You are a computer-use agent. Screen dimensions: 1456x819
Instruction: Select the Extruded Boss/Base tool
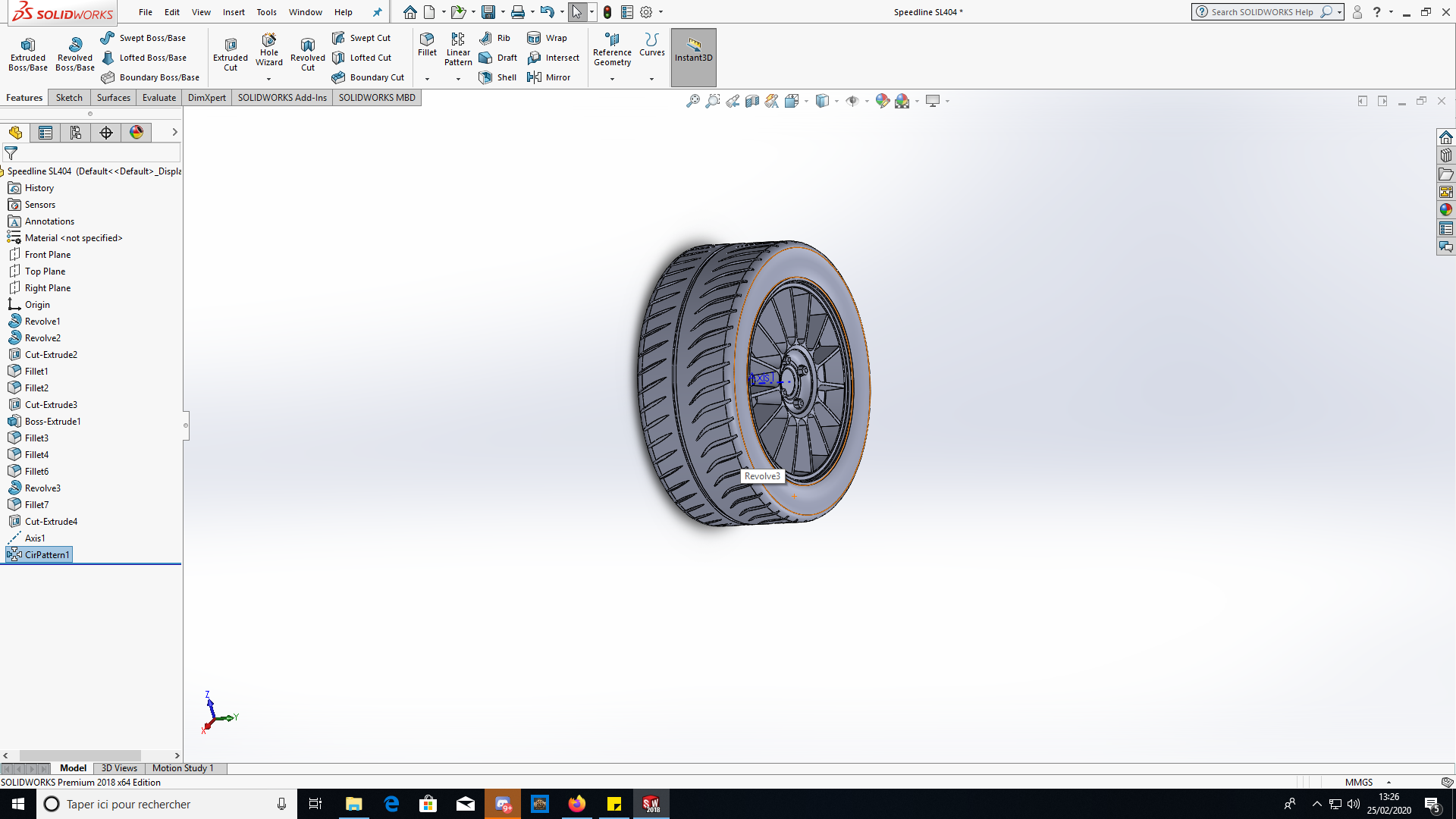(28, 54)
